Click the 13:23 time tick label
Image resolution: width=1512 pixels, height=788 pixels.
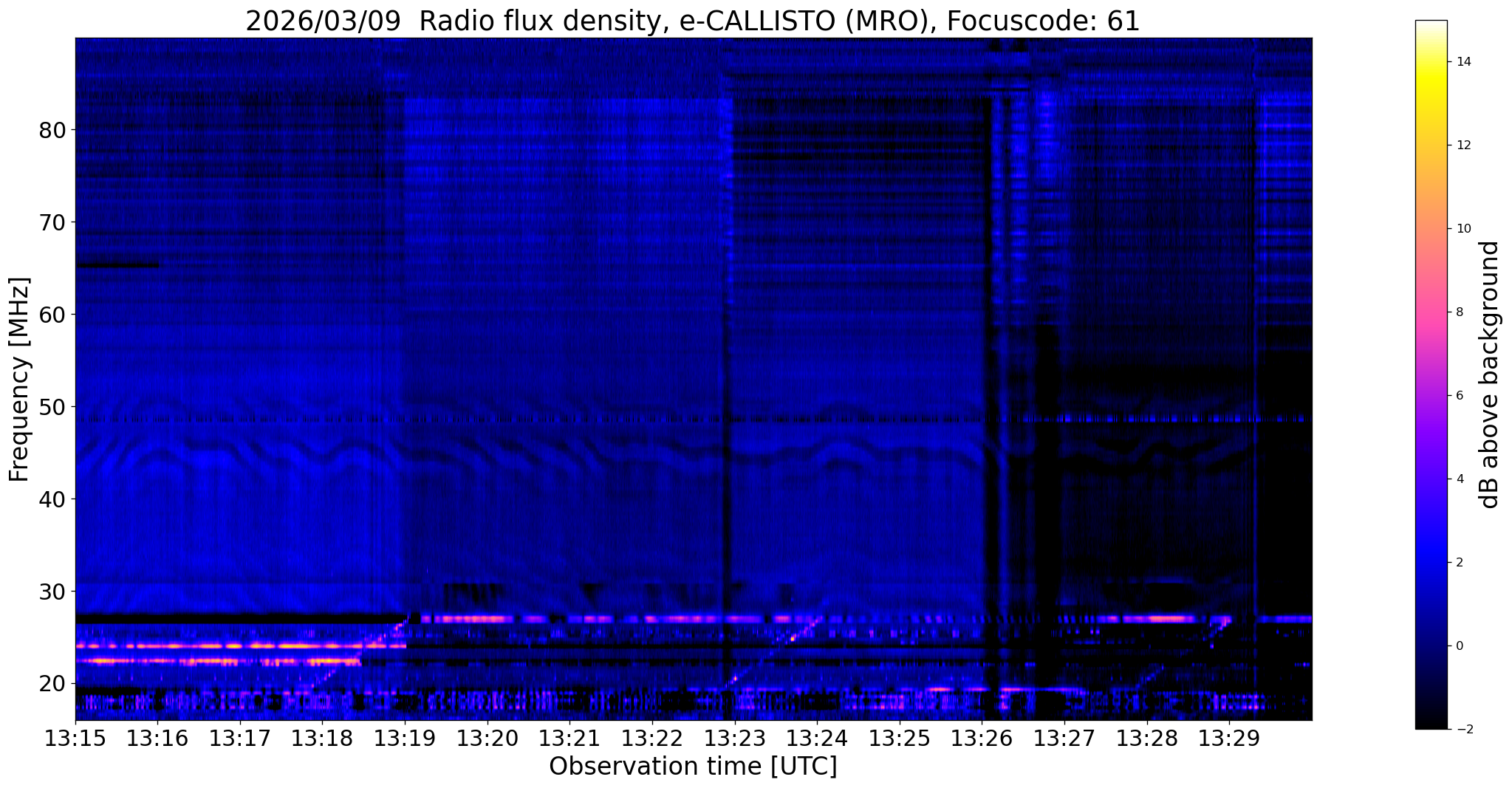[734, 739]
